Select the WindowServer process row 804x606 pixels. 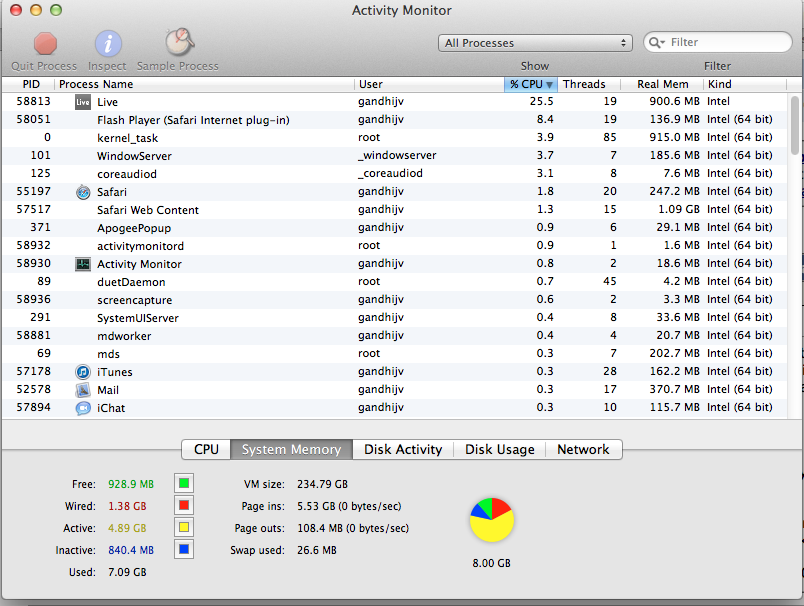[x=395, y=156]
